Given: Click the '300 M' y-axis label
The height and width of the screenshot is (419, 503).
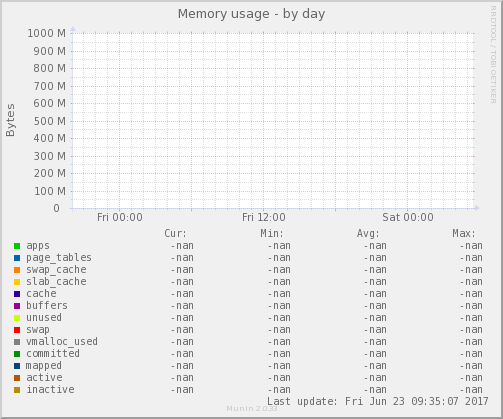Looking at the screenshot, I should click(50, 156).
